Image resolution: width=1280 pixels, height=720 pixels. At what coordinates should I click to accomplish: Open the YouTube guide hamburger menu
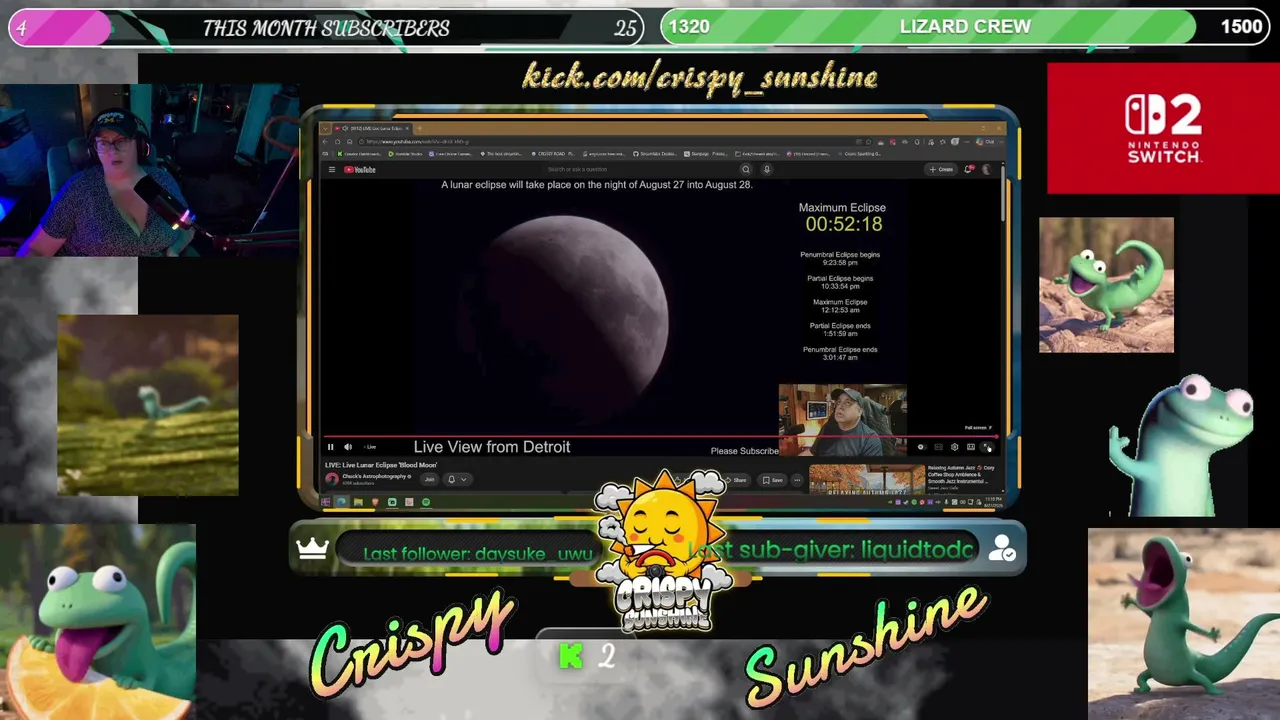click(x=331, y=169)
